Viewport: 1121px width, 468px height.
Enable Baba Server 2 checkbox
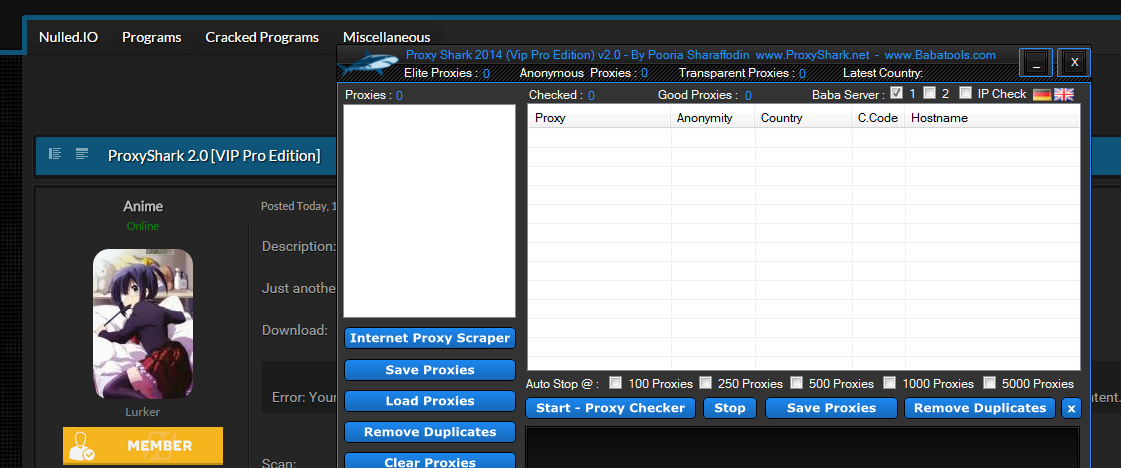click(929, 93)
